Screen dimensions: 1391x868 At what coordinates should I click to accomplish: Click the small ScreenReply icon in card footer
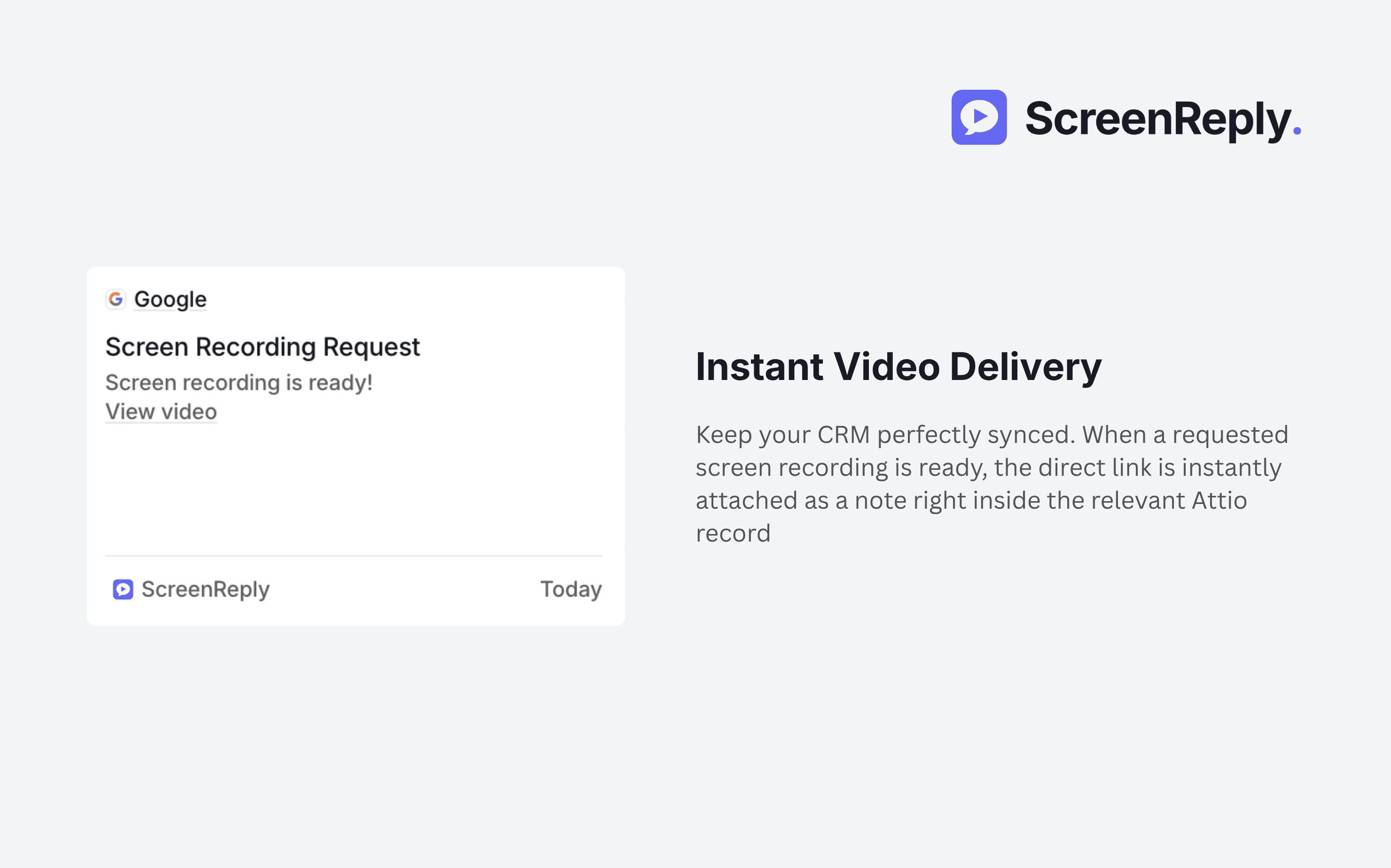(123, 589)
